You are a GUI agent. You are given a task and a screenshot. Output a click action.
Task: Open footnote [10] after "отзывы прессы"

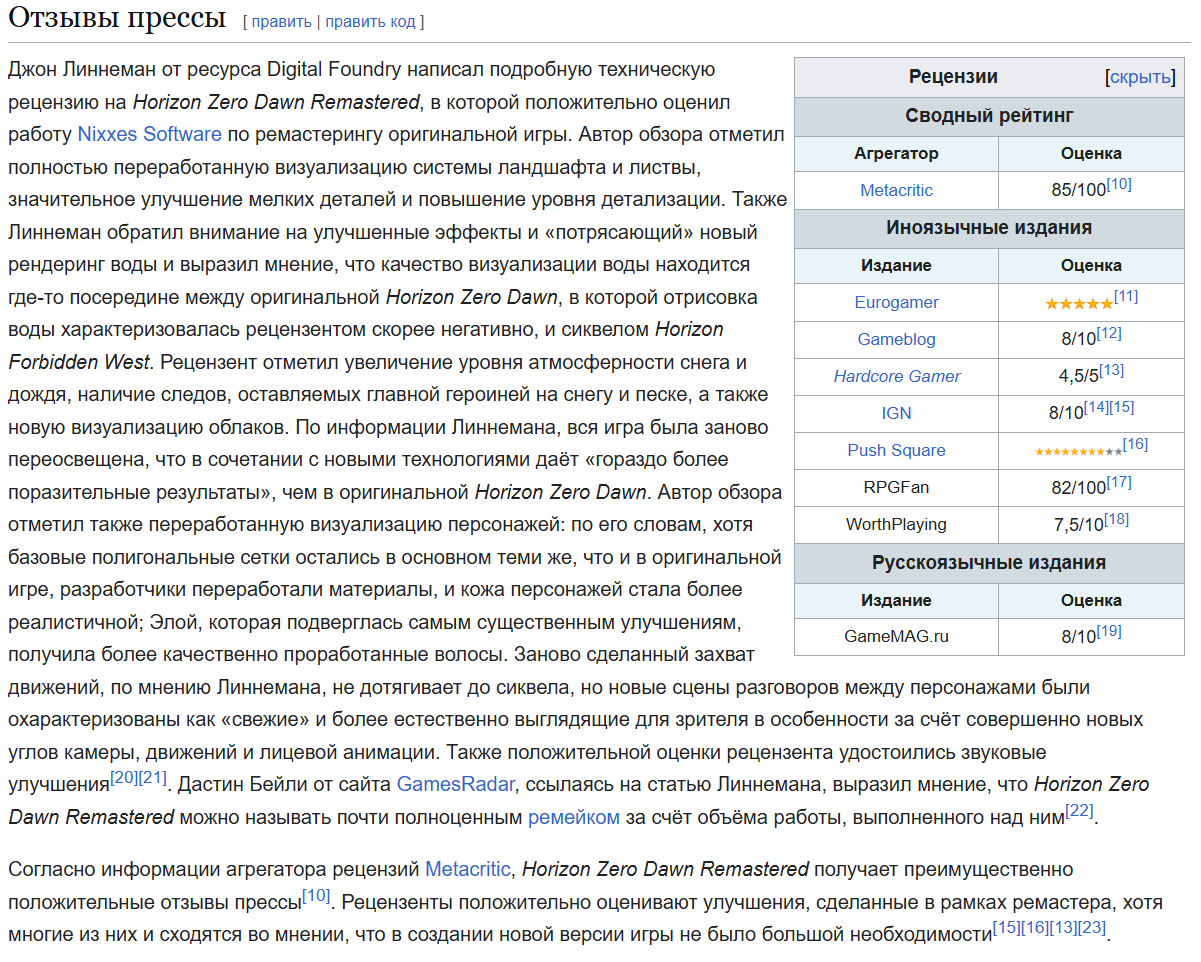[316, 895]
